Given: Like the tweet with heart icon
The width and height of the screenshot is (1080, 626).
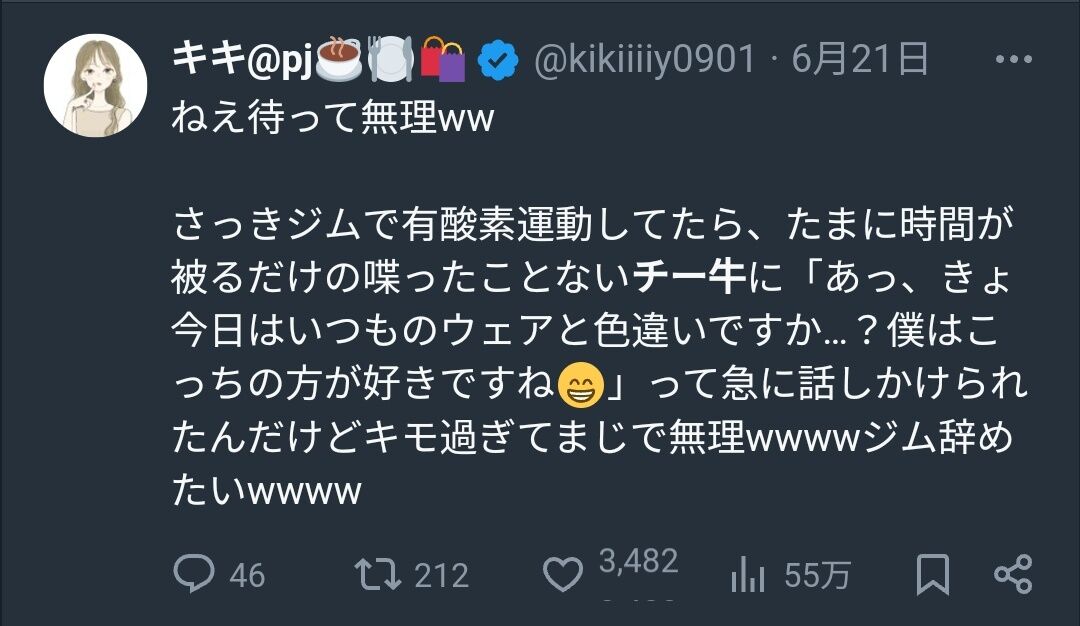Looking at the screenshot, I should pos(562,574).
